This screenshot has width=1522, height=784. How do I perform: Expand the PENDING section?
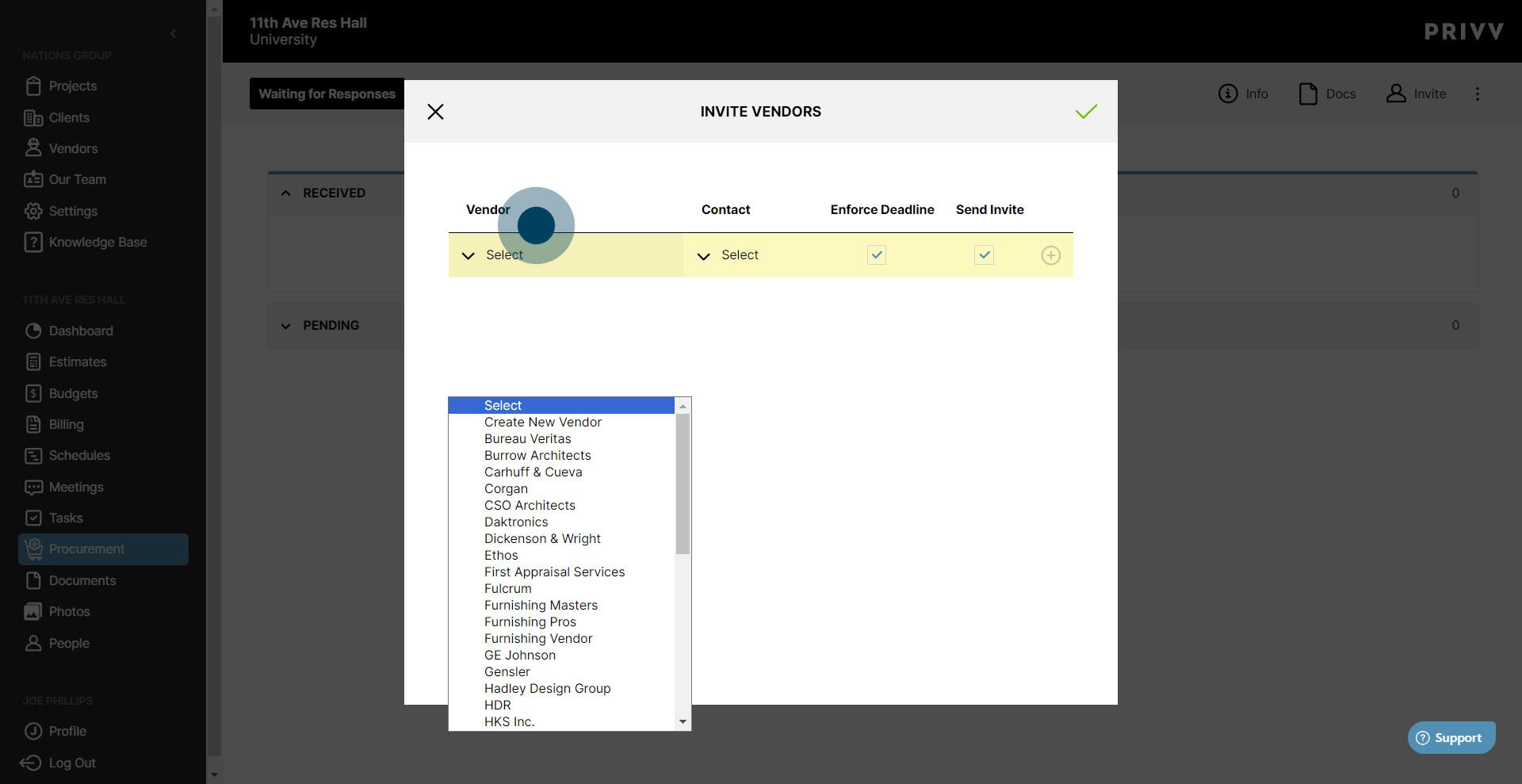click(285, 325)
